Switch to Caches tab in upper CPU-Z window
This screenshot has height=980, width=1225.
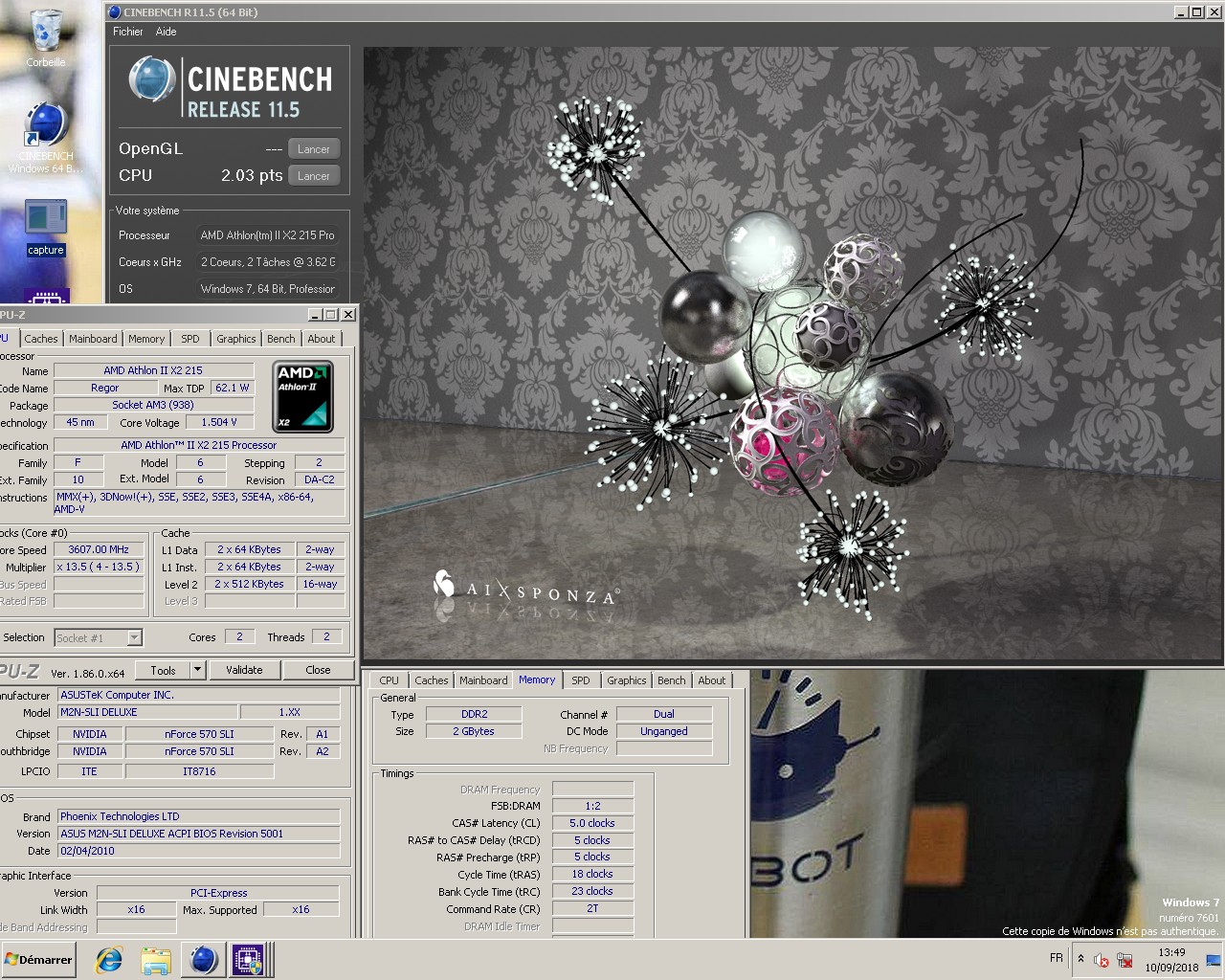coord(41,339)
